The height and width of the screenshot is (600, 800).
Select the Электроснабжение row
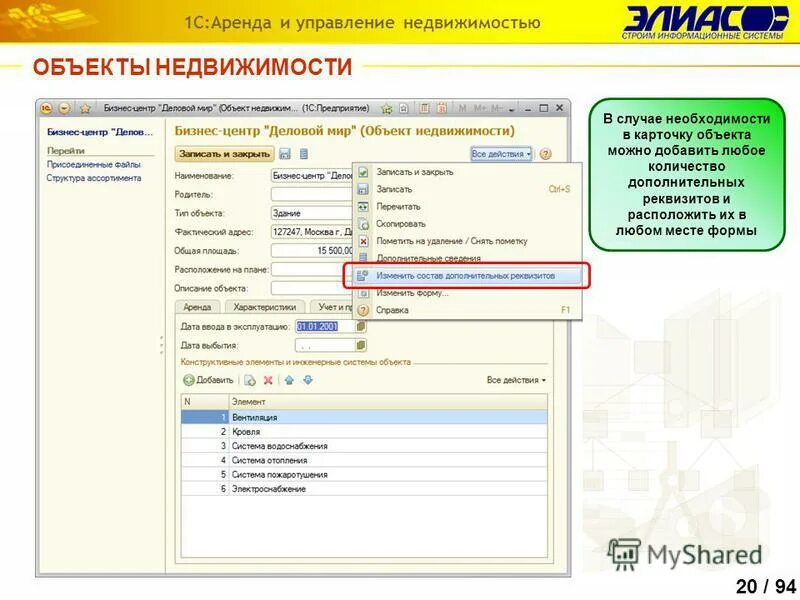(364, 489)
